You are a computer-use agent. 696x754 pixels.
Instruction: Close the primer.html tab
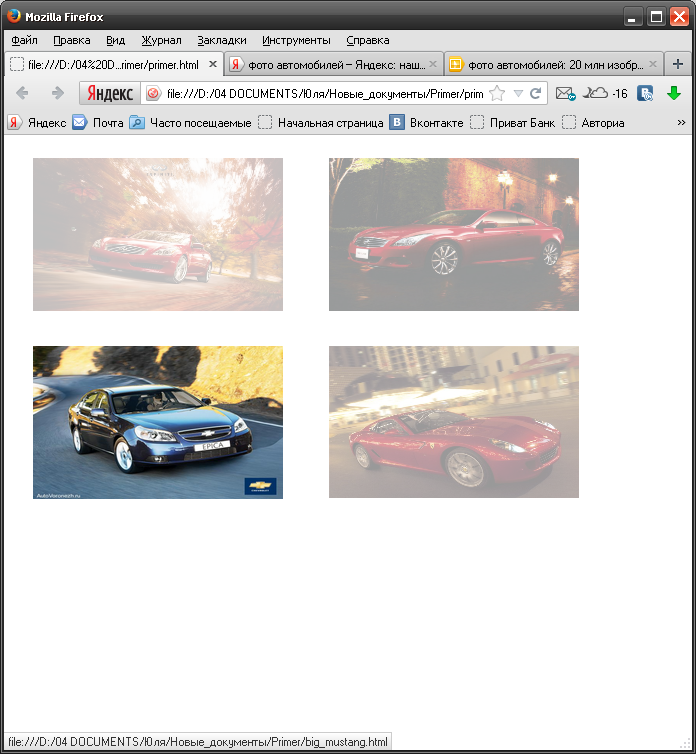(213, 64)
